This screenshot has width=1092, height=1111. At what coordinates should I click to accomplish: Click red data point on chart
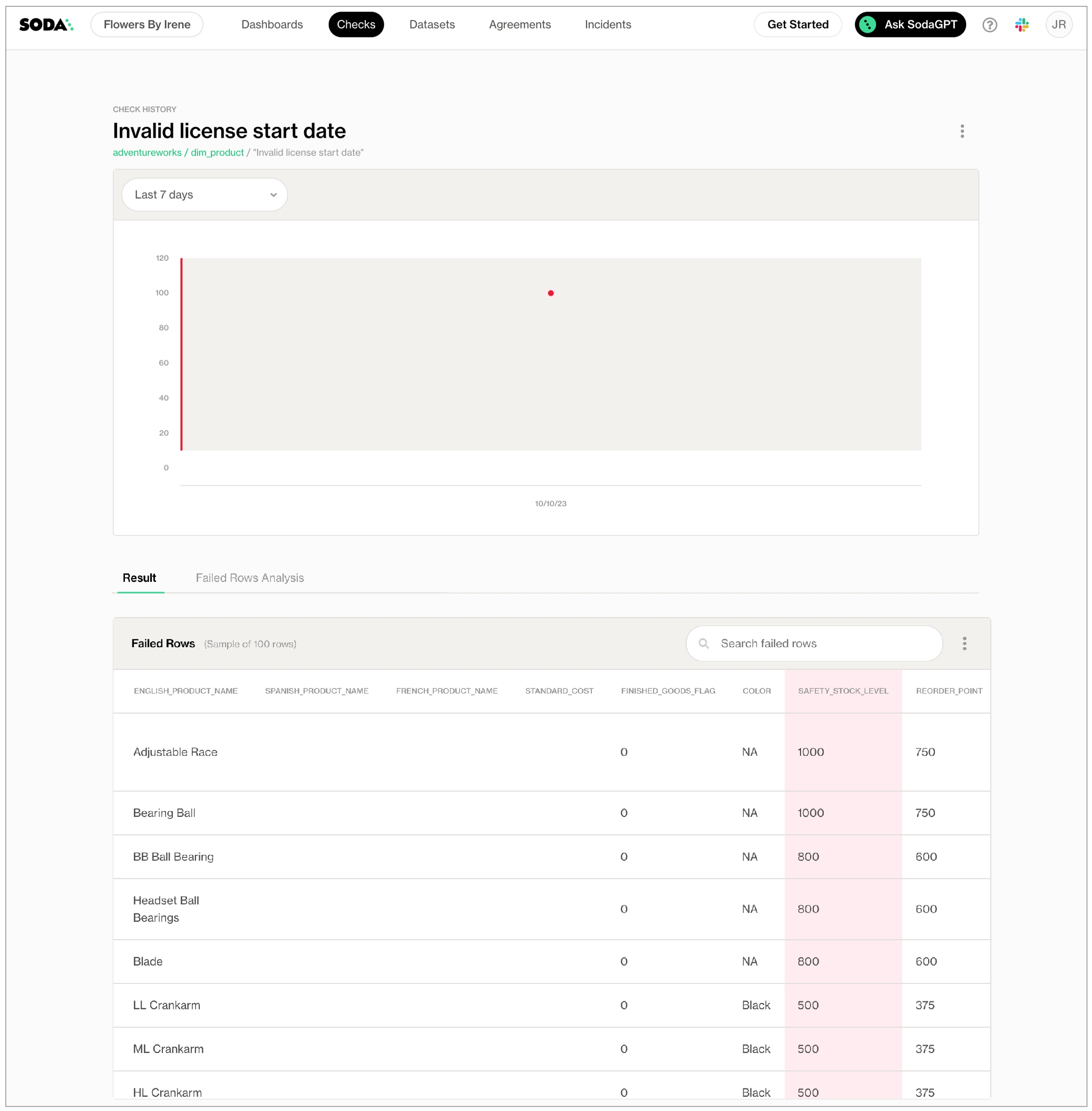(x=551, y=293)
